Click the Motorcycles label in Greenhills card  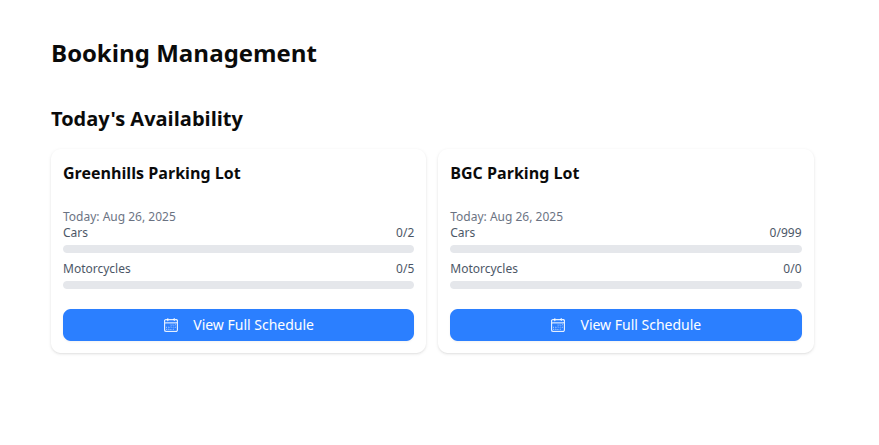(97, 269)
